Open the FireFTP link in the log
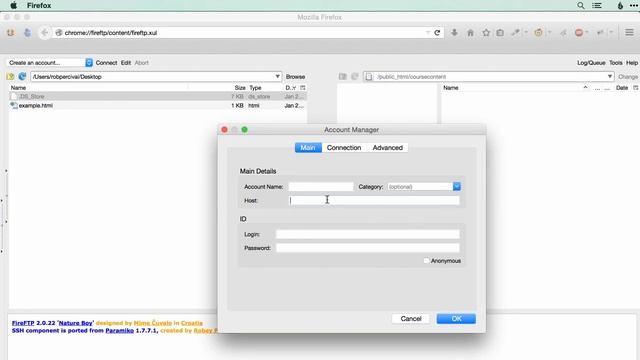 [23, 323]
